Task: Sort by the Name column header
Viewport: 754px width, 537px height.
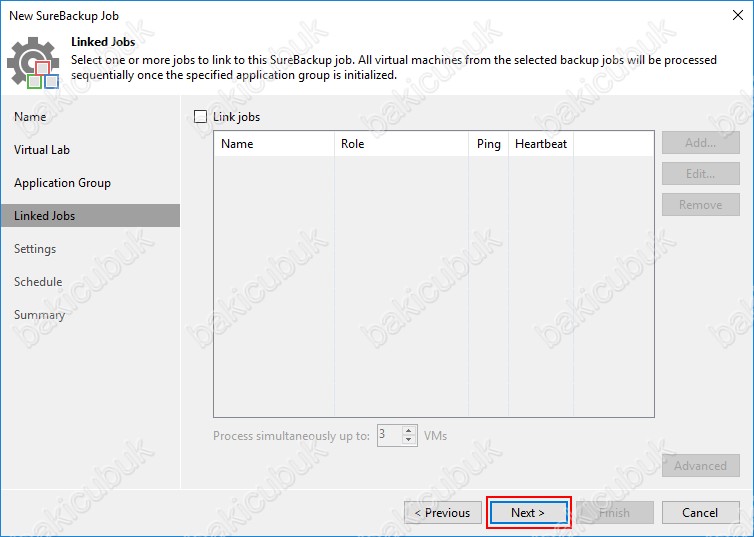Action: click(274, 144)
